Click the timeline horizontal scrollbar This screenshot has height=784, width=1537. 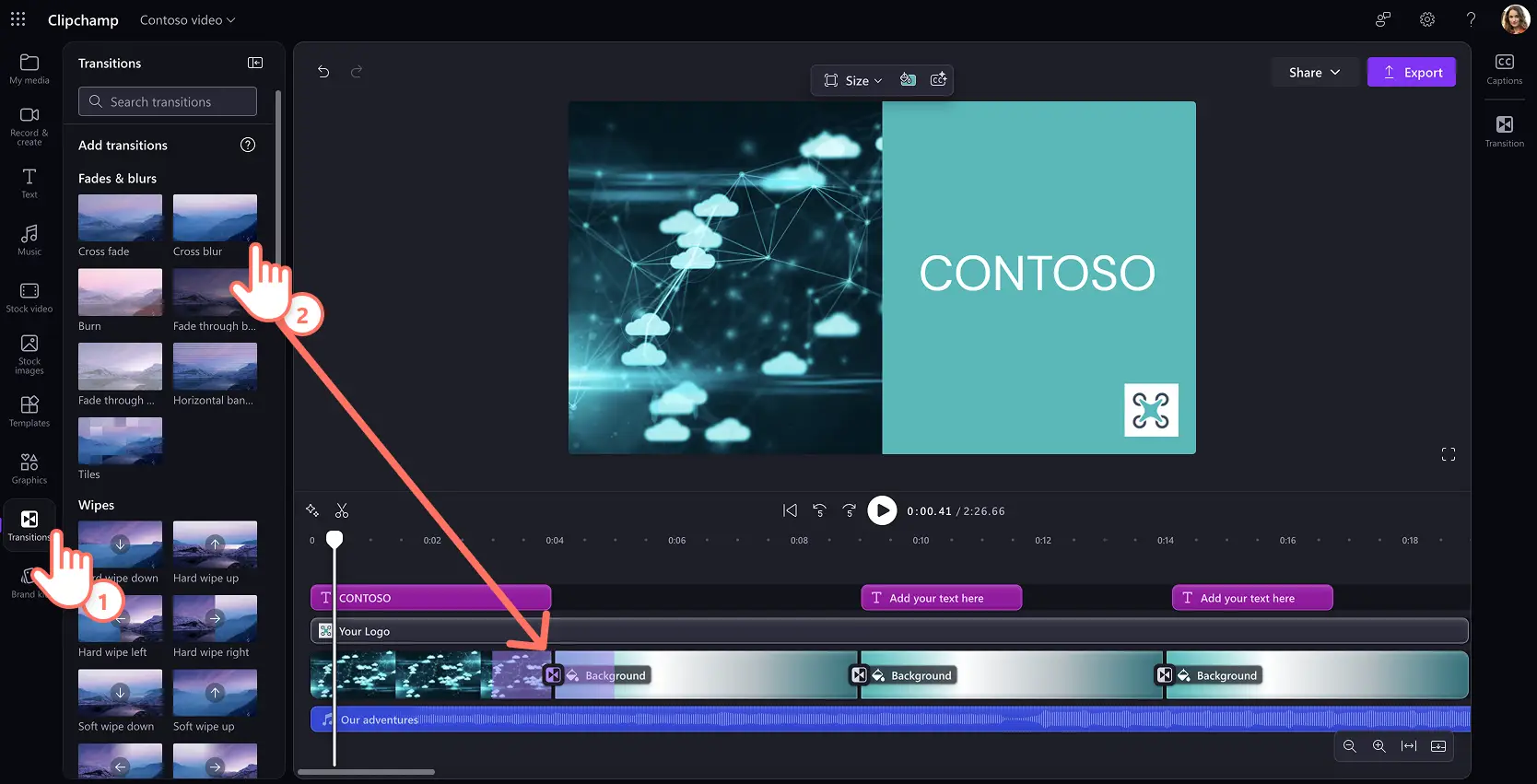click(366, 772)
